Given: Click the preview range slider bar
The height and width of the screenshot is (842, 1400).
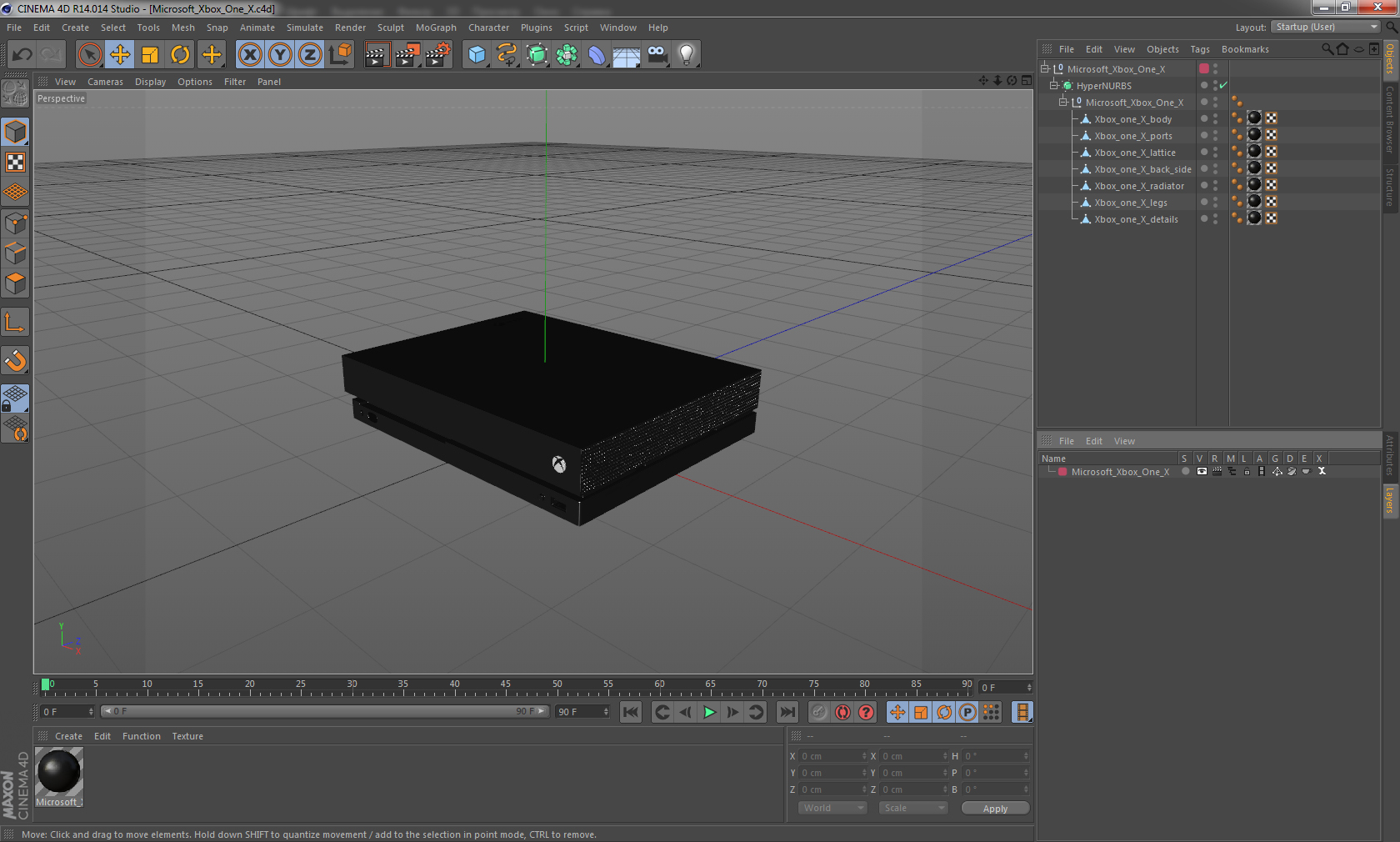Looking at the screenshot, I should click(x=324, y=711).
